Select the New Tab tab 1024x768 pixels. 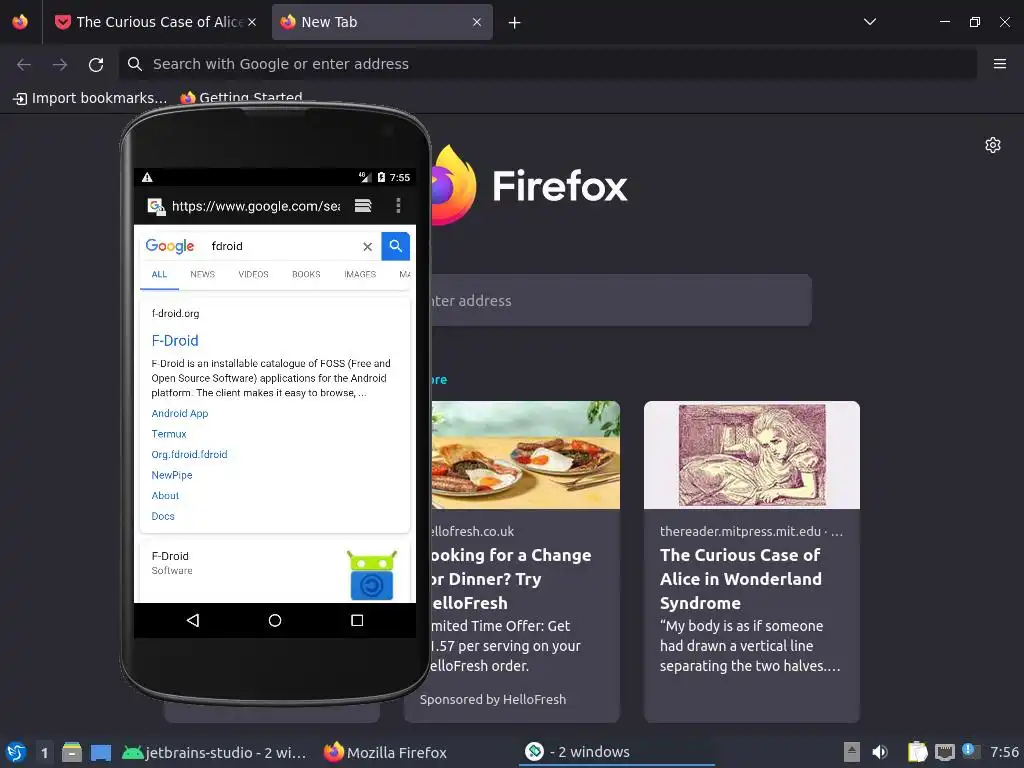click(x=382, y=22)
